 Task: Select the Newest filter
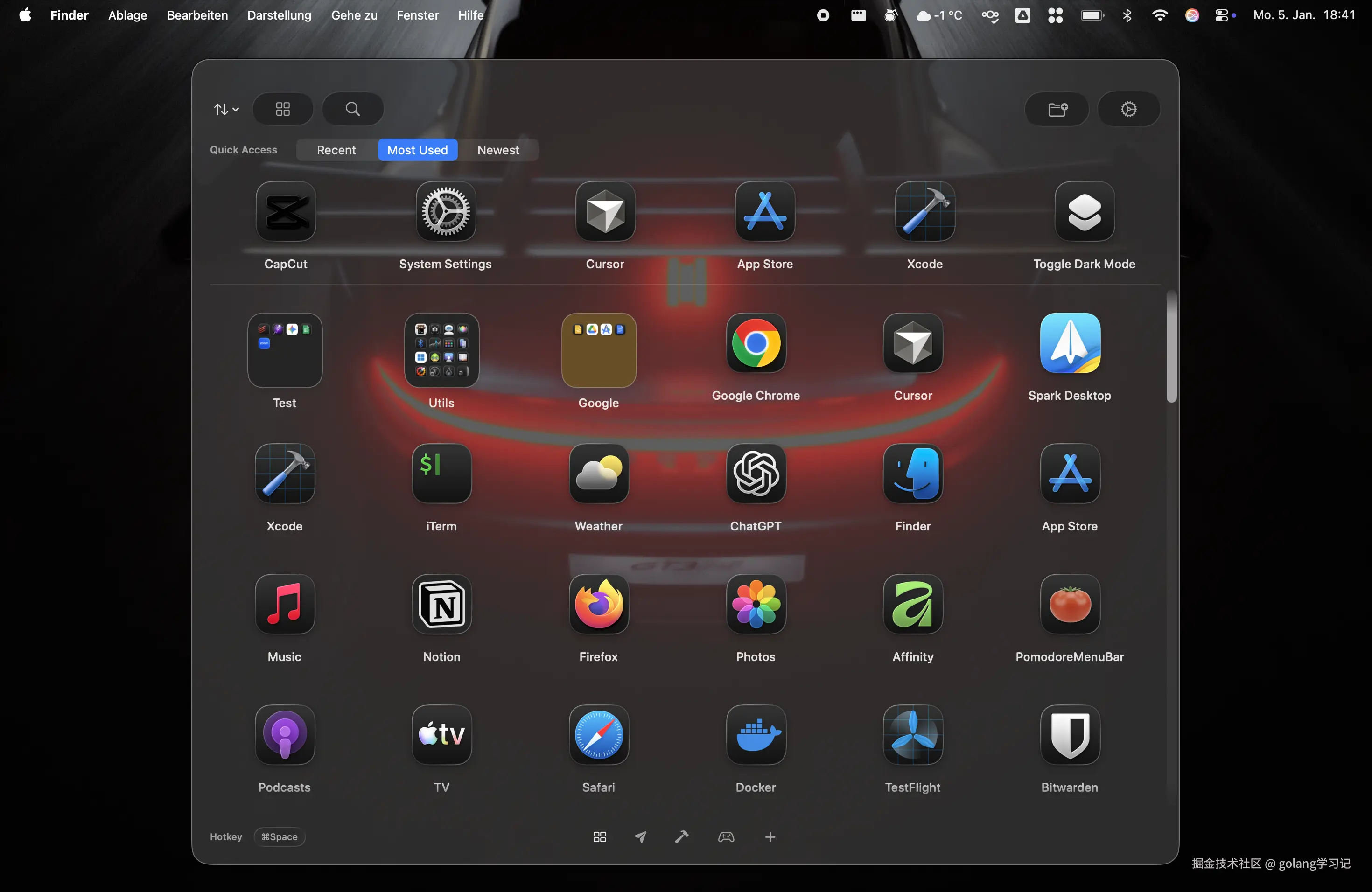click(x=499, y=150)
